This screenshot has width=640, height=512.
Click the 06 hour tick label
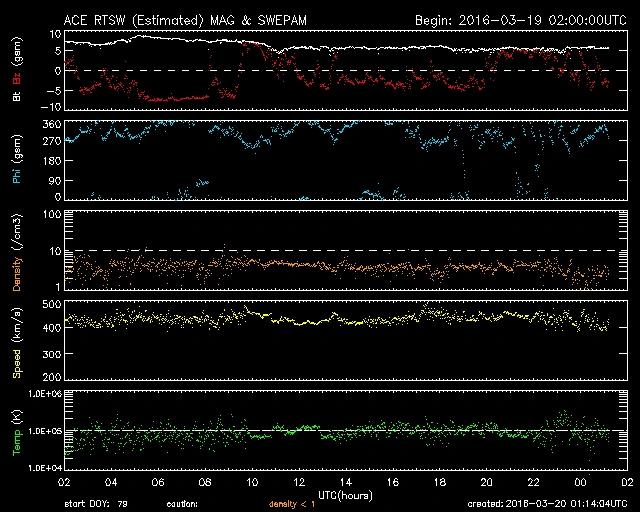tap(158, 483)
